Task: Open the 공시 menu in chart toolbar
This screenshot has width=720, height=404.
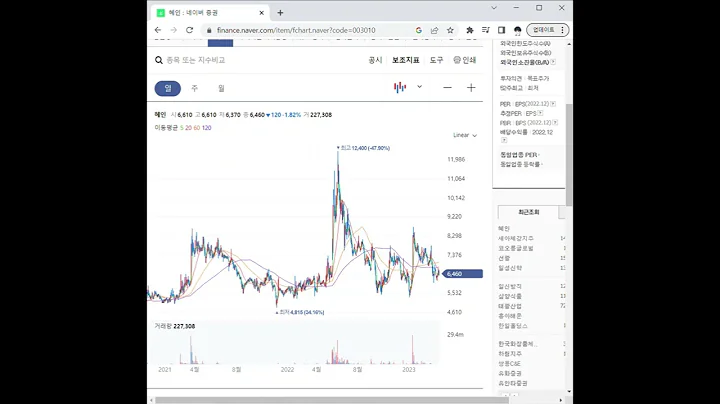Action: [x=375, y=60]
